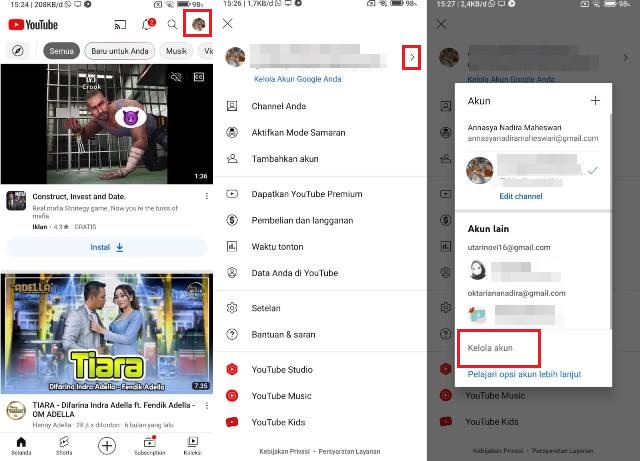Tap the YouTube logo in the header
The image size is (640, 461).
(33, 24)
